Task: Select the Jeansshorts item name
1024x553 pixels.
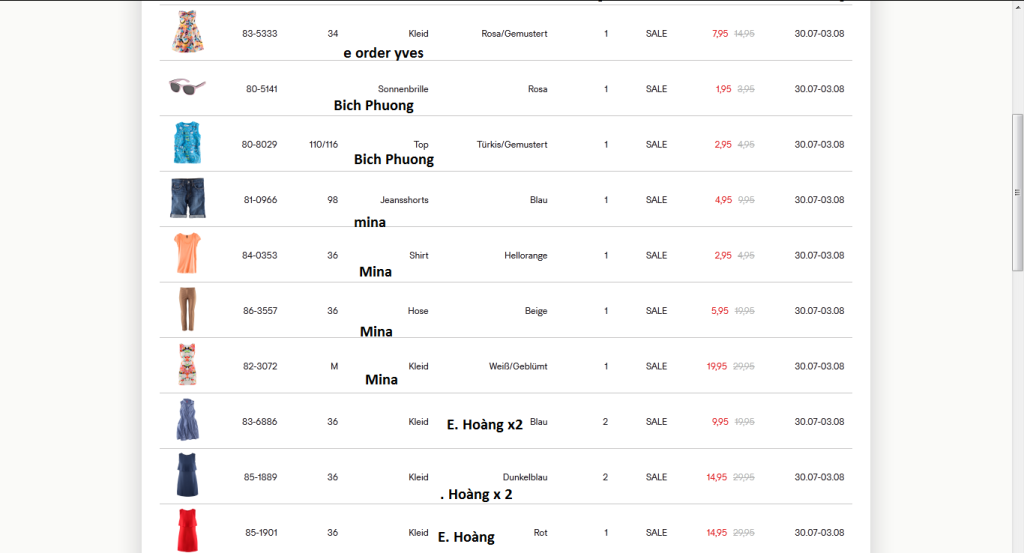Action: click(x=404, y=200)
